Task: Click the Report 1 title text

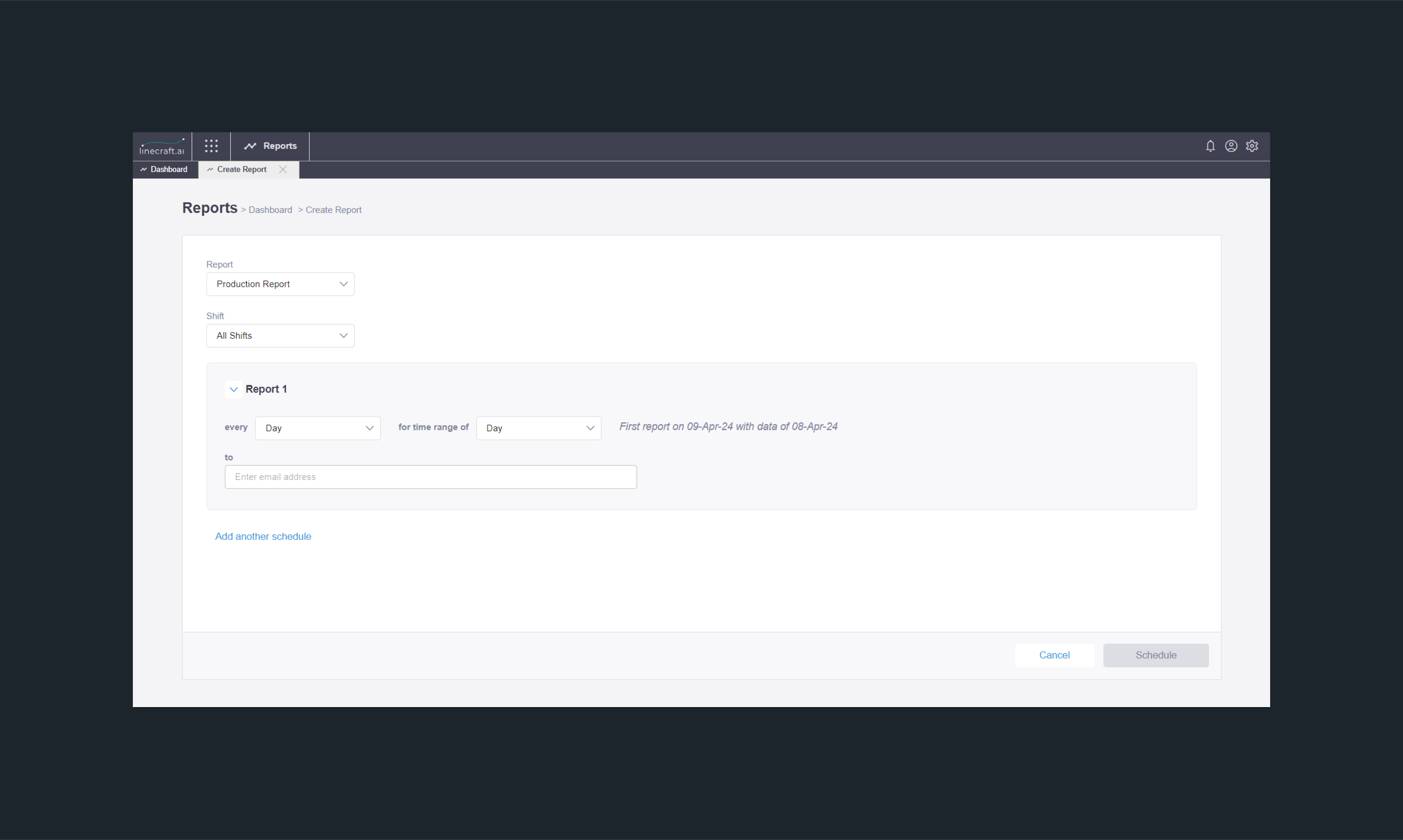Action: pos(266,389)
